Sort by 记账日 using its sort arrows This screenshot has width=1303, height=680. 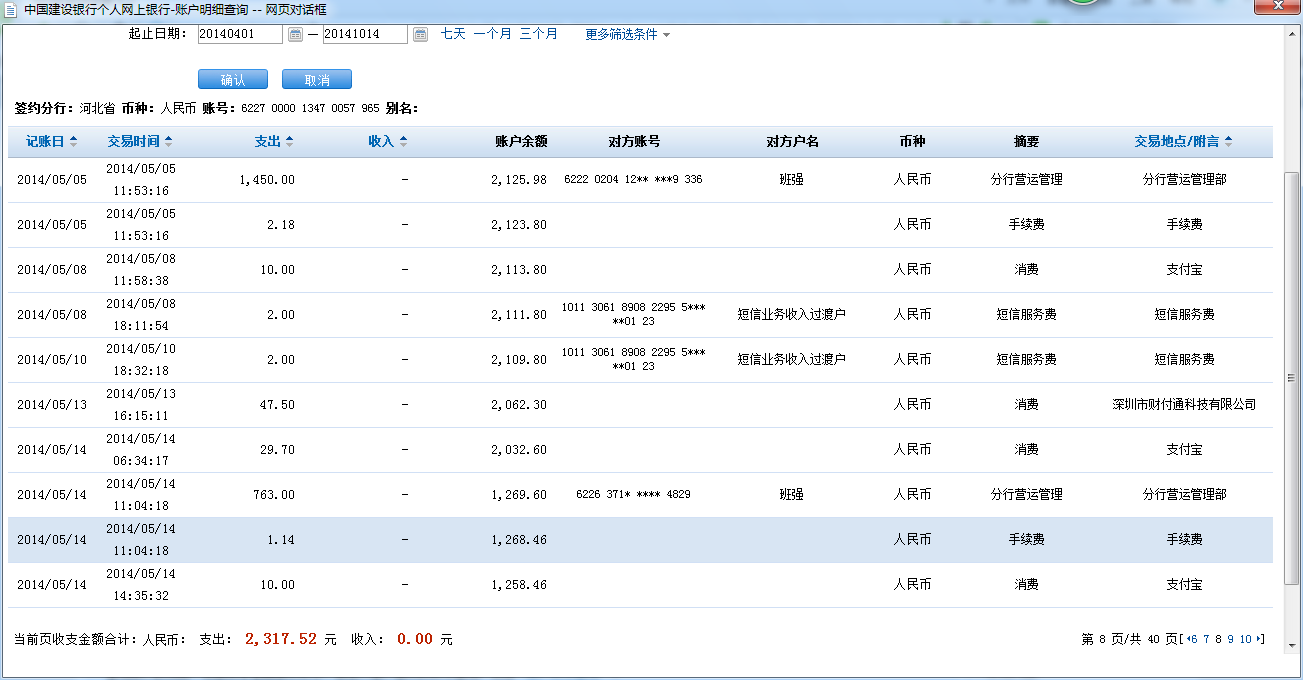[73, 142]
